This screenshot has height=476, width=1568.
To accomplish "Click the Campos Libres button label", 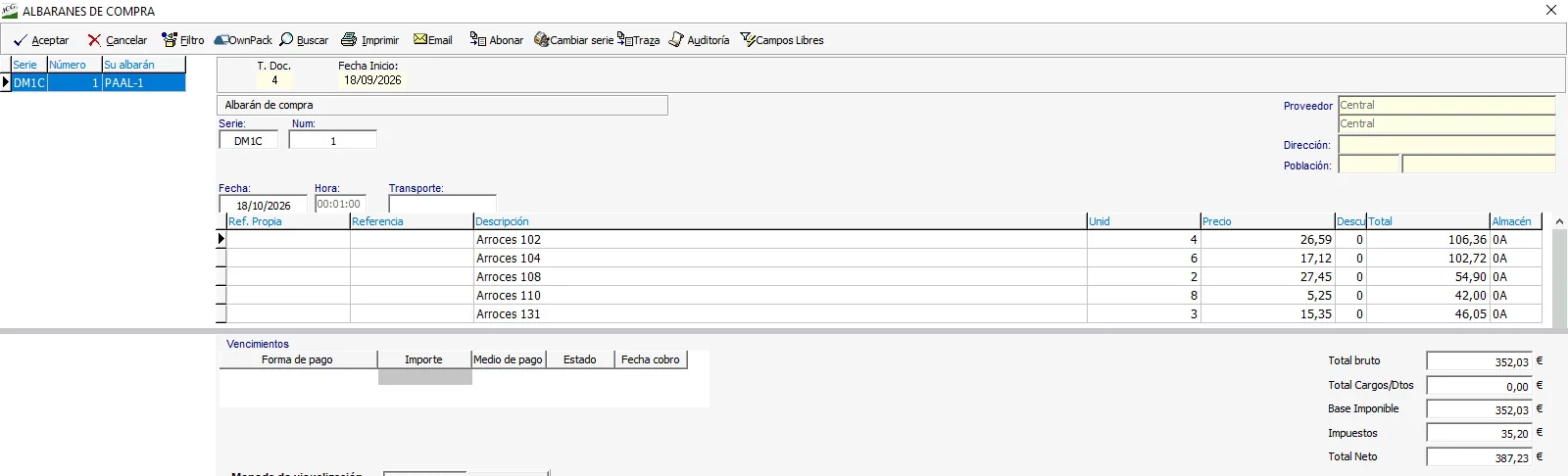I will tap(790, 41).
